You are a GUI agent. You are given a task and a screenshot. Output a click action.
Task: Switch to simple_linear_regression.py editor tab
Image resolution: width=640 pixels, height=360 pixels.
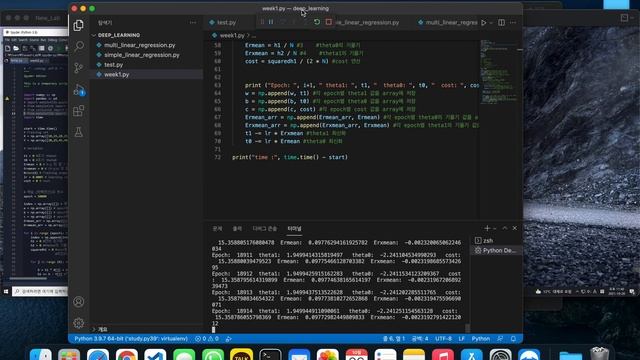[x=367, y=22]
